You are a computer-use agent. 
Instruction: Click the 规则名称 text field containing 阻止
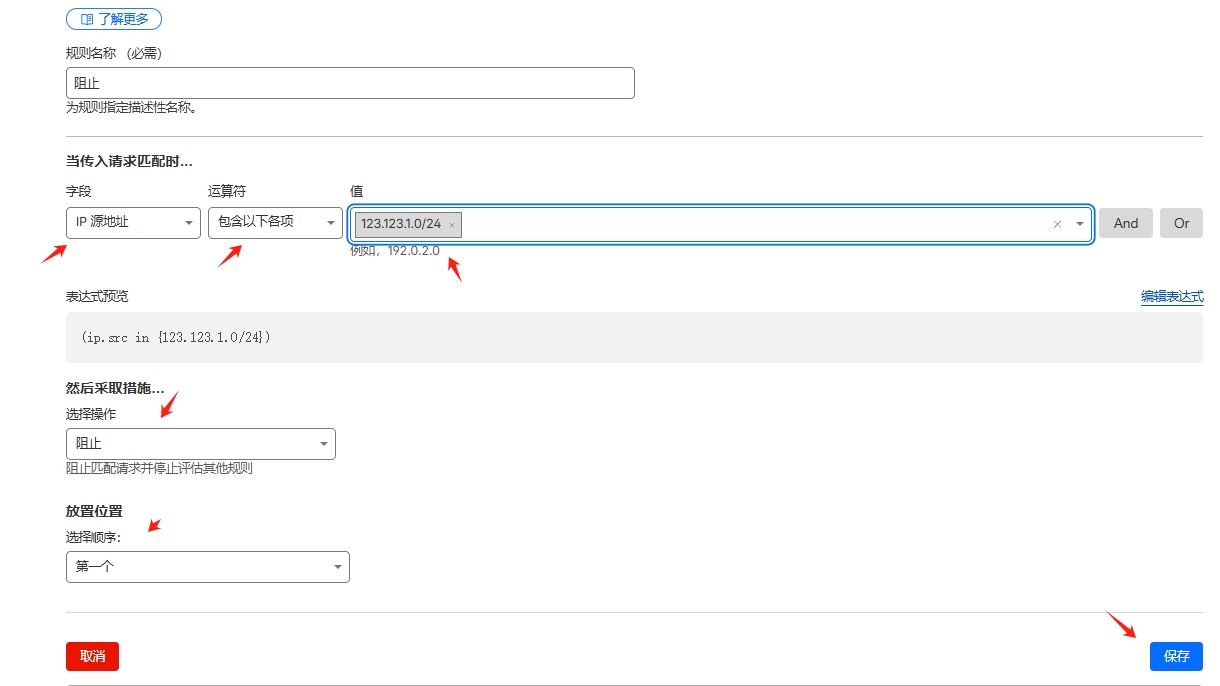(x=350, y=83)
